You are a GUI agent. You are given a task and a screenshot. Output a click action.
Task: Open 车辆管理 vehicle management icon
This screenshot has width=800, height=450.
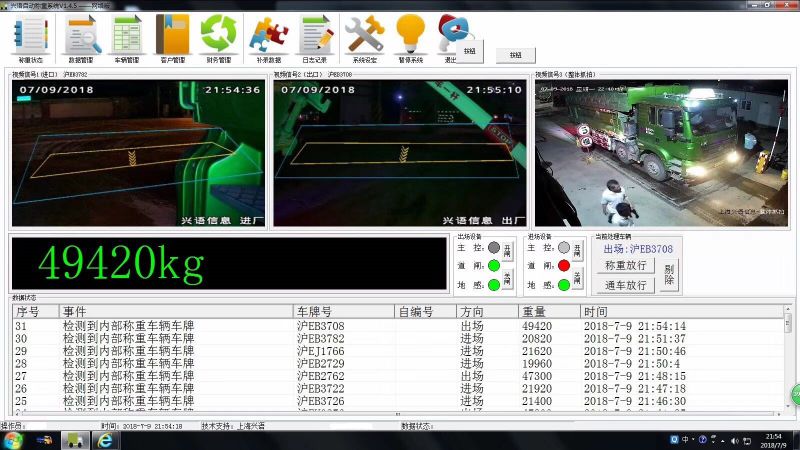point(127,37)
